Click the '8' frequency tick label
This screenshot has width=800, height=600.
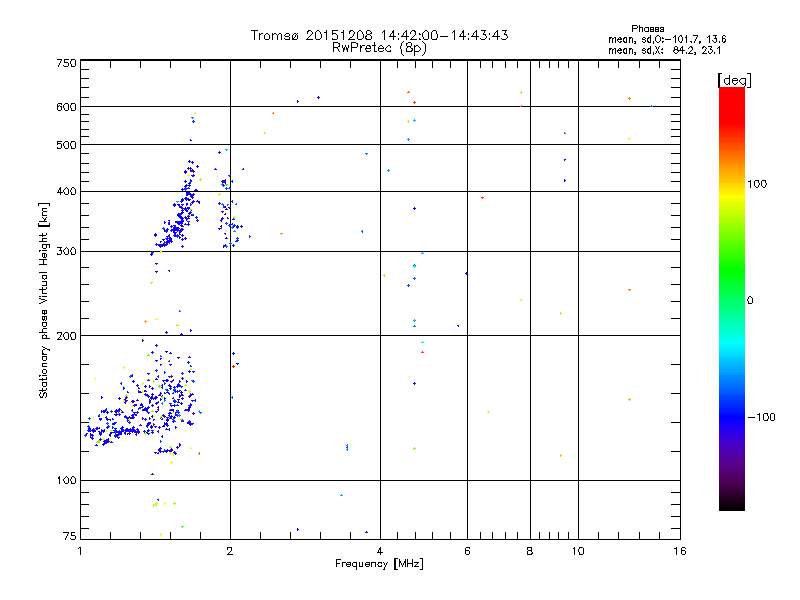(x=530, y=551)
